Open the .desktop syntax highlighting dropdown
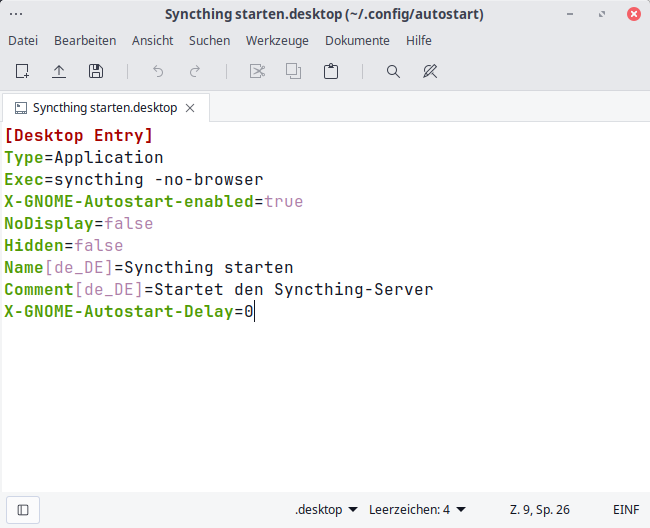Viewport: 650px width, 528px height. coord(326,509)
